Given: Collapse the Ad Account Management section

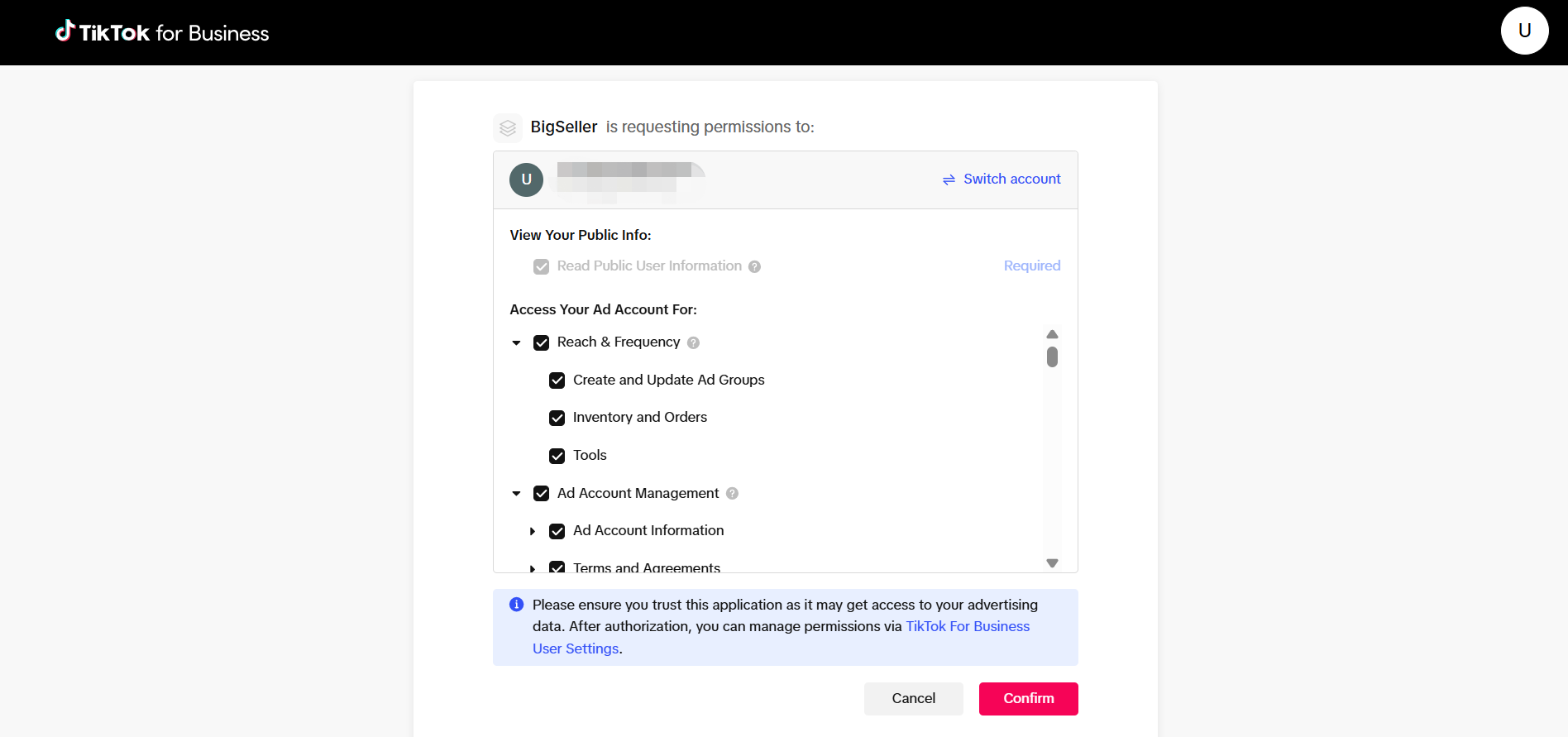Looking at the screenshot, I should pyautogui.click(x=516, y=494).
